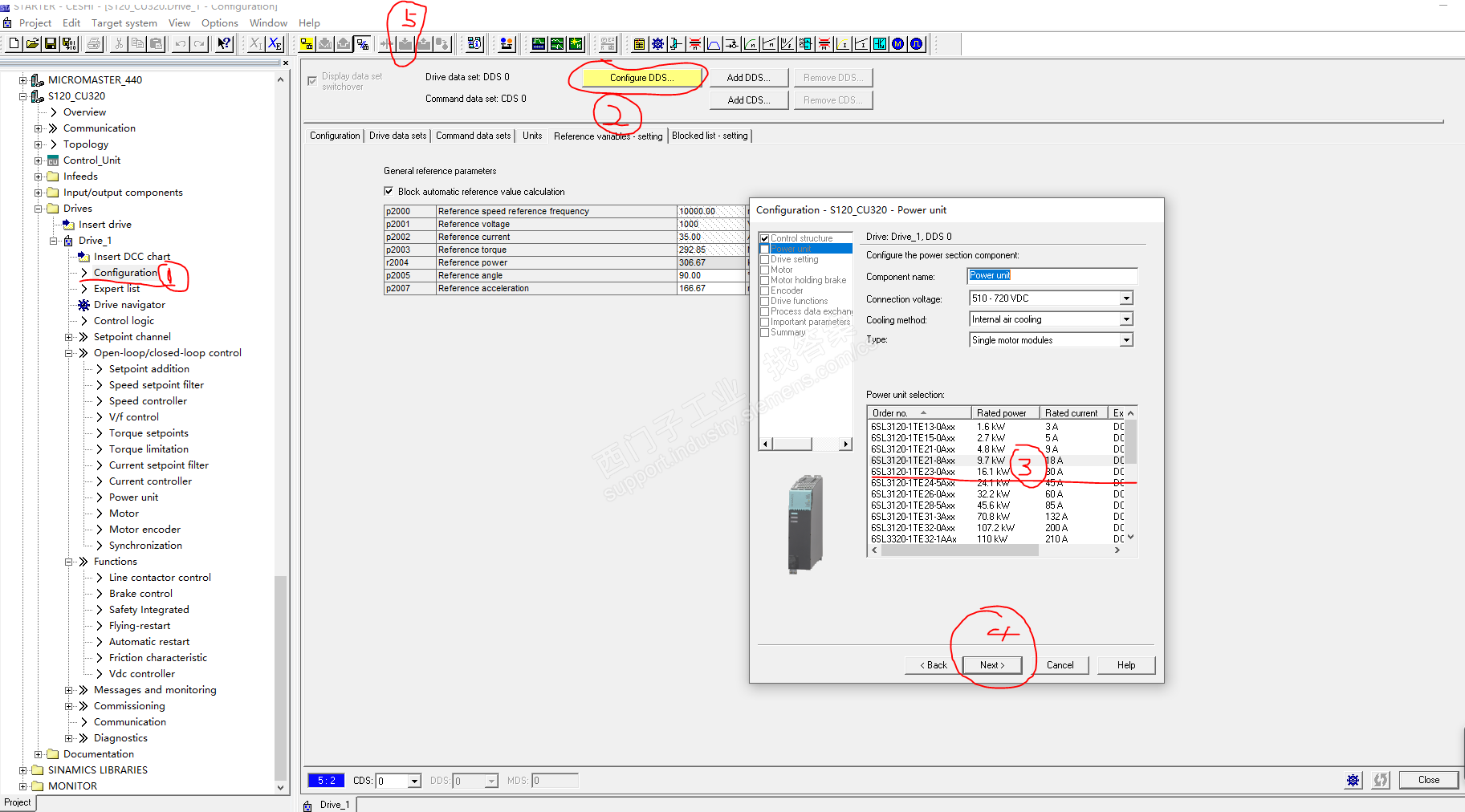
Task: Click the blue M motor icon
Action: click(x=898, y=44)
